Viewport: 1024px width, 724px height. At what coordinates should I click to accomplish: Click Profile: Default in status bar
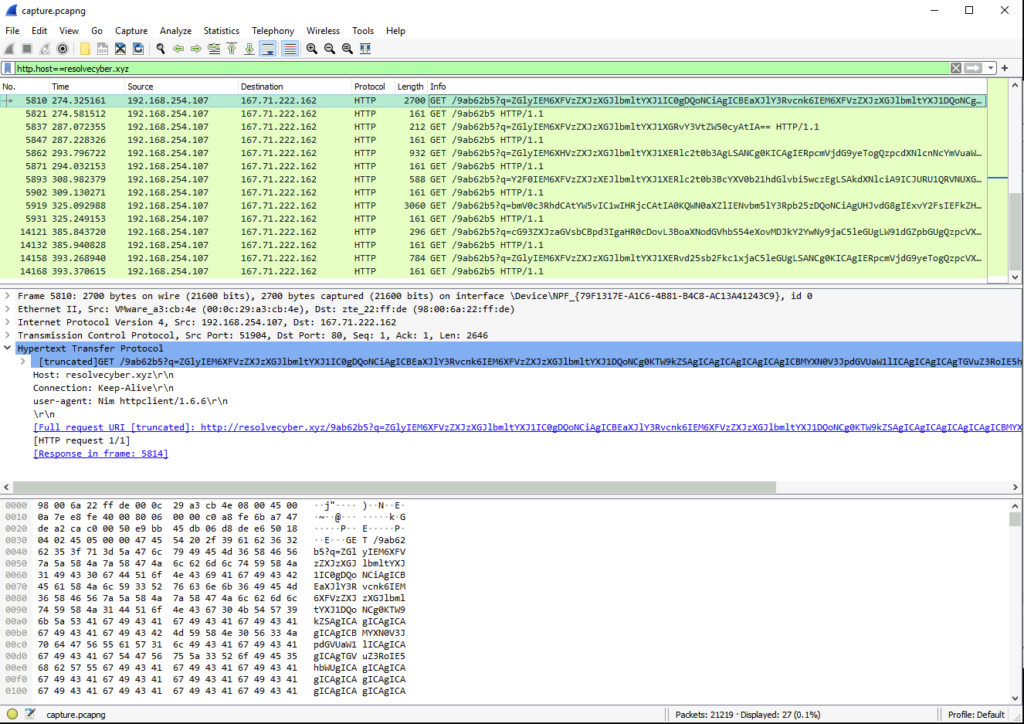[x=976, y=714]
